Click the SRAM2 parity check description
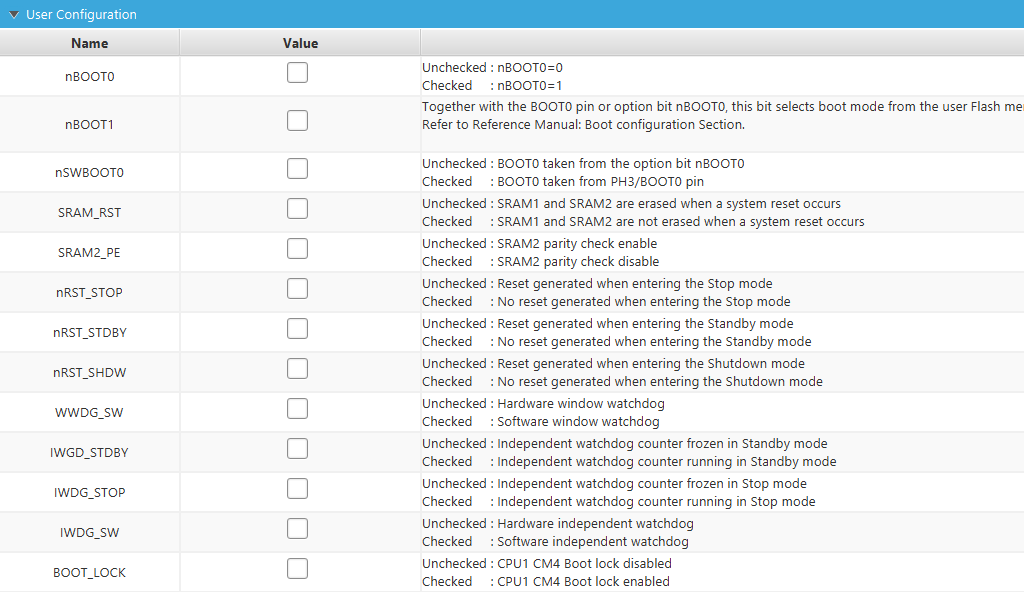 point(540,252)
